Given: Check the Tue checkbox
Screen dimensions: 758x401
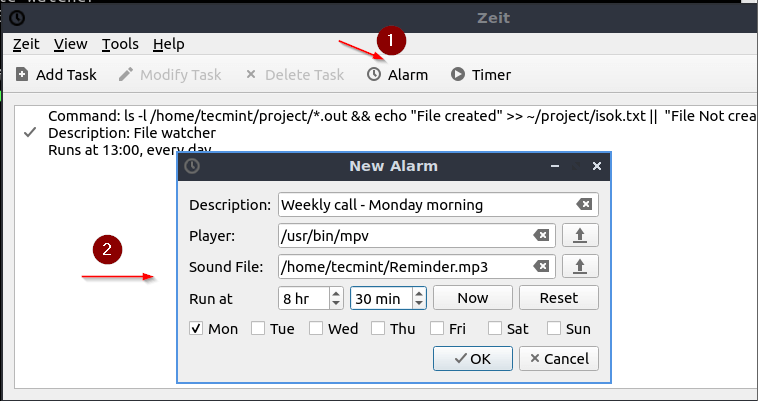Looking at the screenshot, I should click(x=258, y=329).
